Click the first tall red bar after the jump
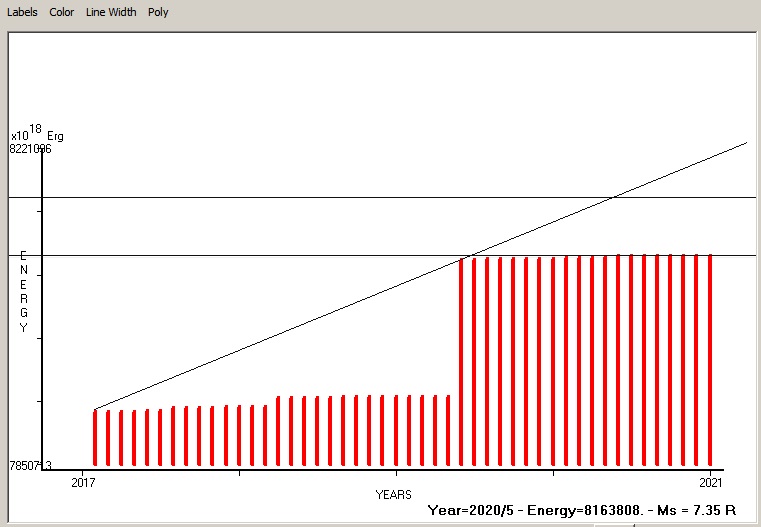 461,362
